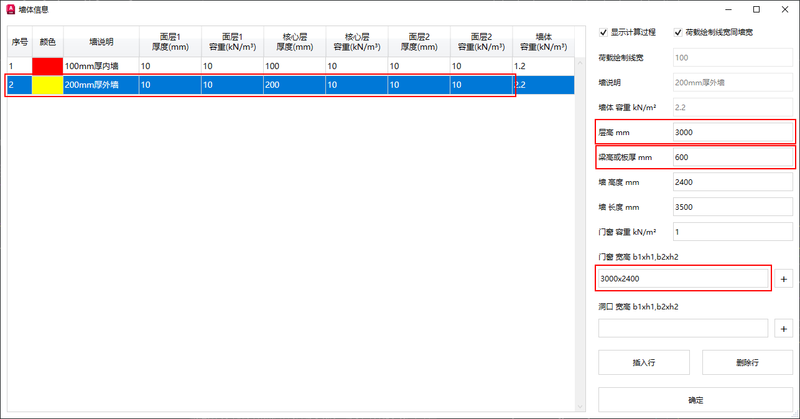Click the 荷载绘制线宽 field showing 100
This screenshot has width=800, height=419.
(x=733, y=58)
